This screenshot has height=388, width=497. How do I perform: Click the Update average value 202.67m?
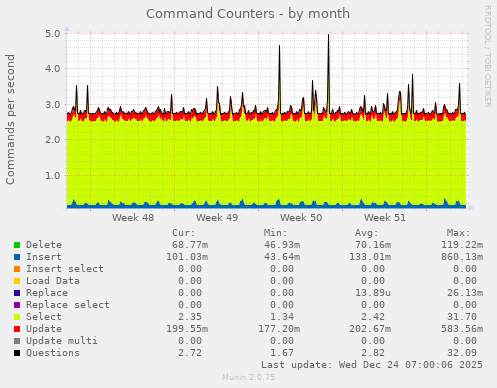coord(370,329)
